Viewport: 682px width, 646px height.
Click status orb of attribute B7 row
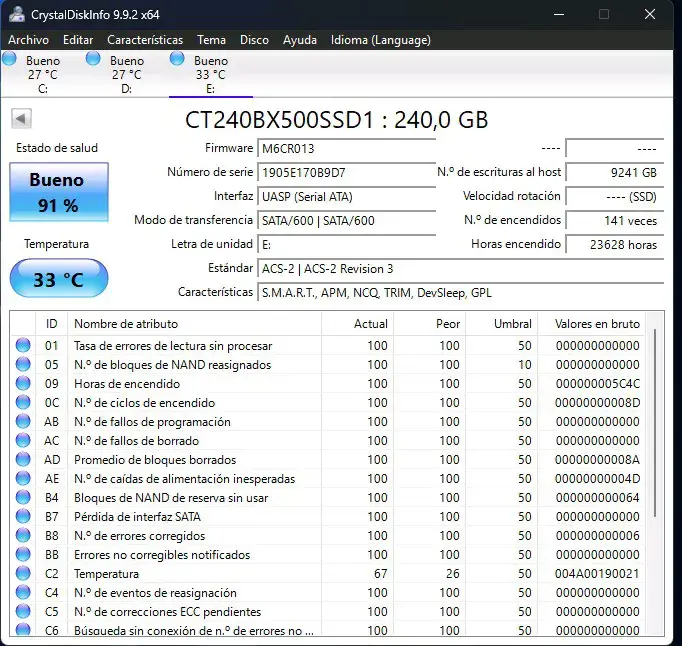[23, 516]
